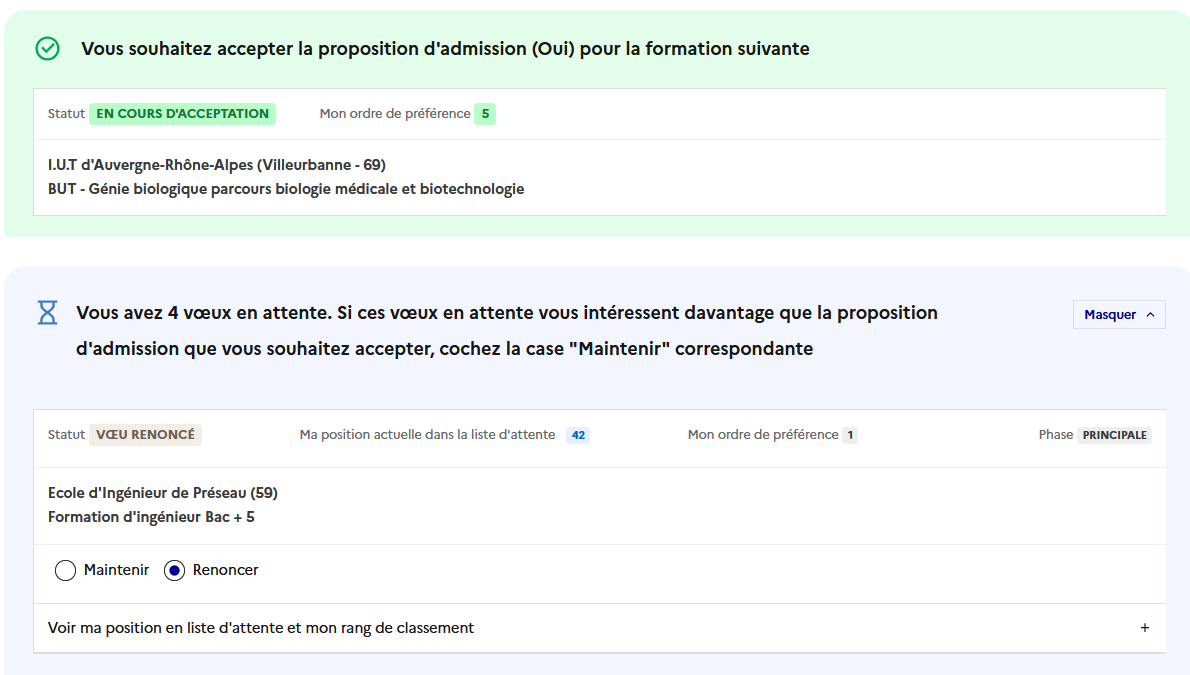Screen dimensions: 1190x675
Task: Click 'Formation d'ingénieur Bac + 5' text
Action: click(151, 517)
